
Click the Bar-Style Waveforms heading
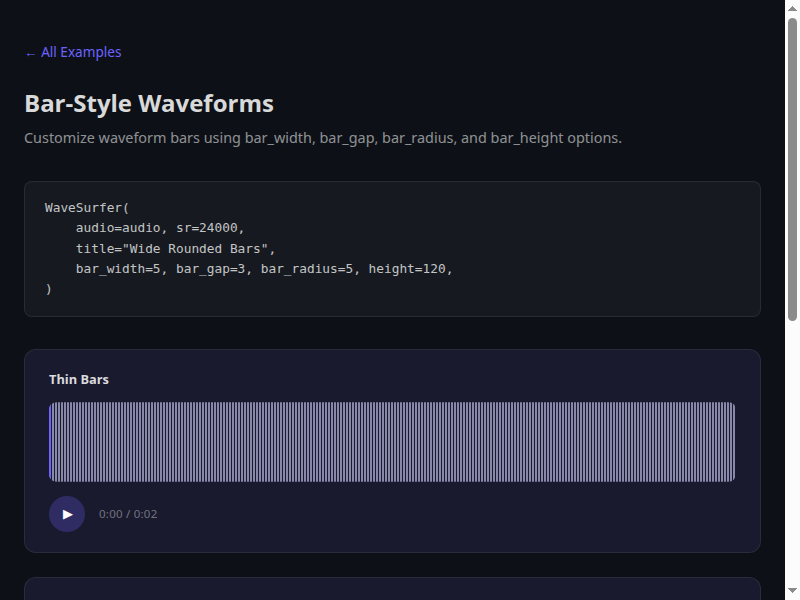click(149, 104)
